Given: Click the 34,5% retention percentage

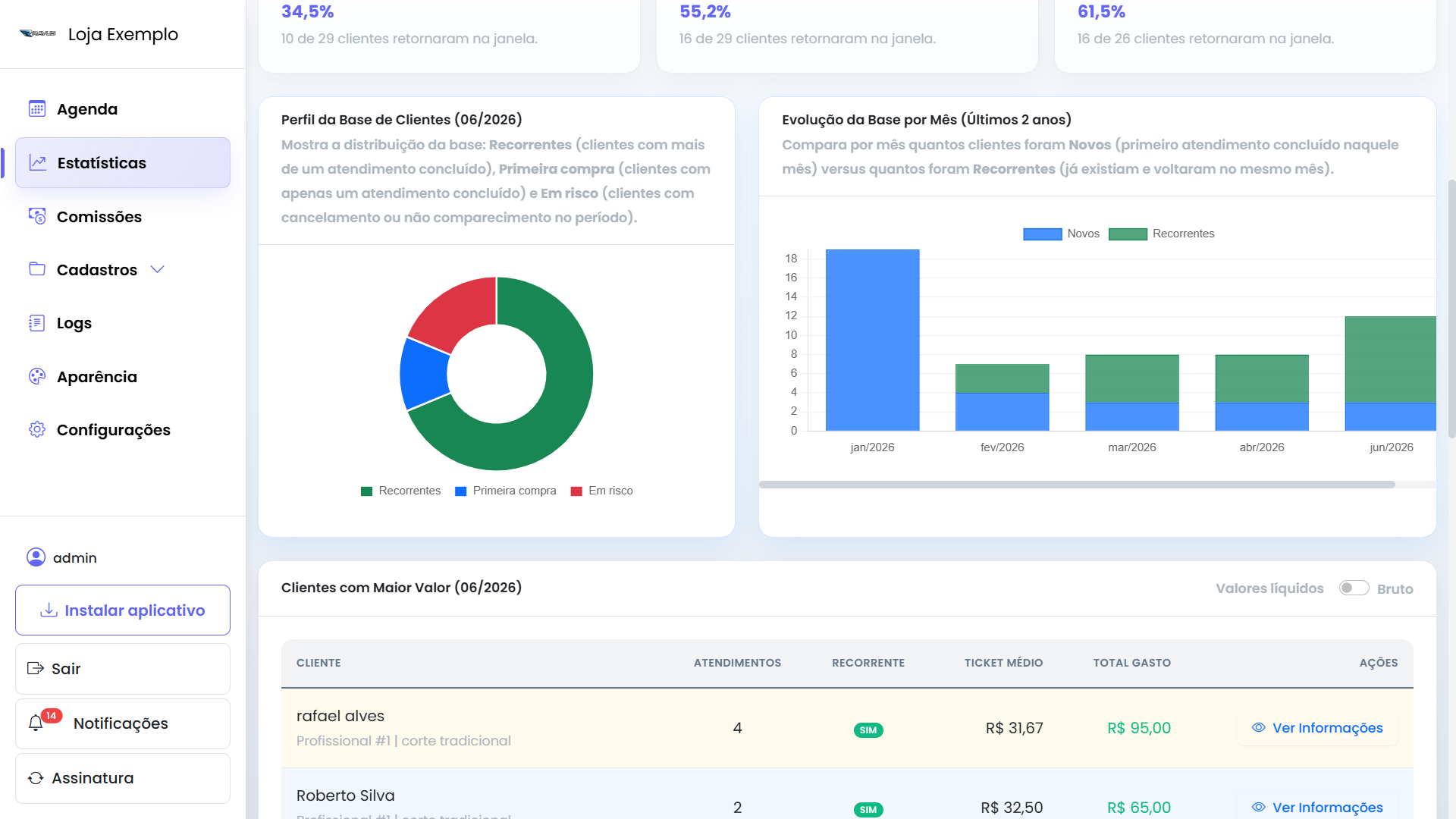Looking at the screenshot, I should (307, 11).
